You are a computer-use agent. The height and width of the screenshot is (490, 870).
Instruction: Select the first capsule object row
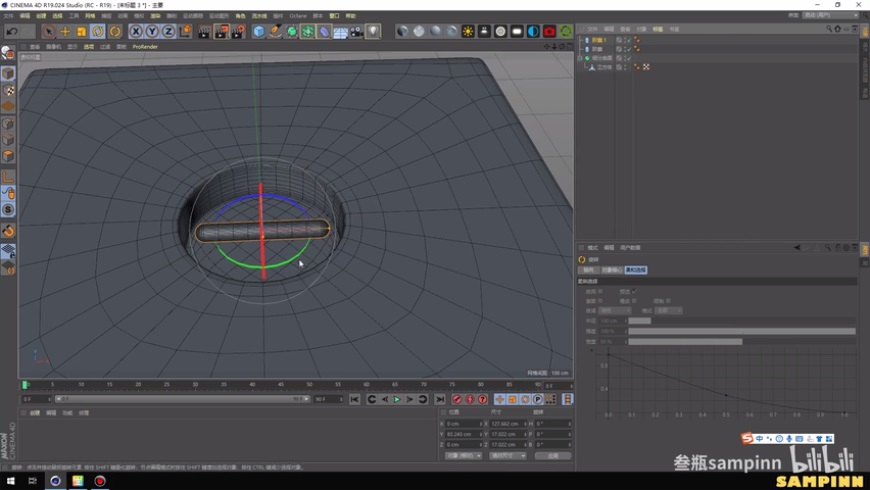point(598,40)
